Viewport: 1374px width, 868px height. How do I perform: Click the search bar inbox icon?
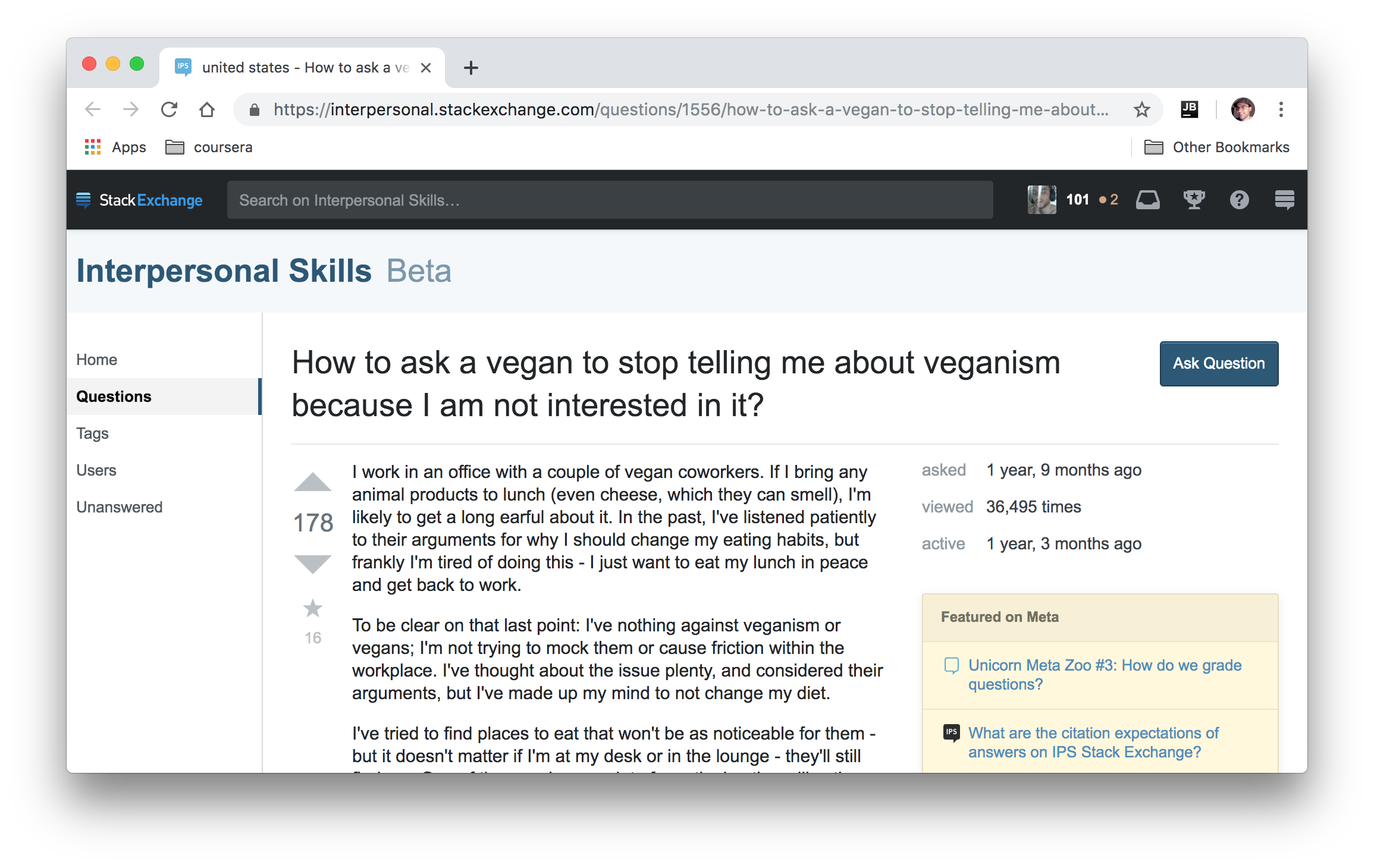(1149, 199)
